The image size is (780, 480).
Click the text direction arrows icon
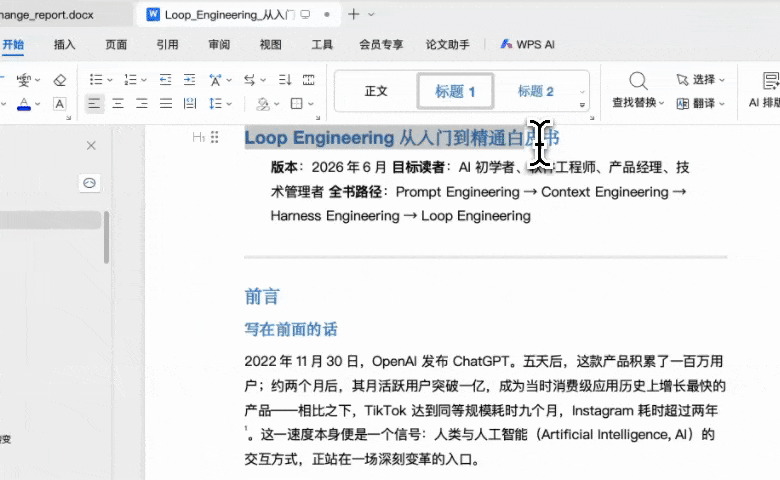[x=249, y=80]
